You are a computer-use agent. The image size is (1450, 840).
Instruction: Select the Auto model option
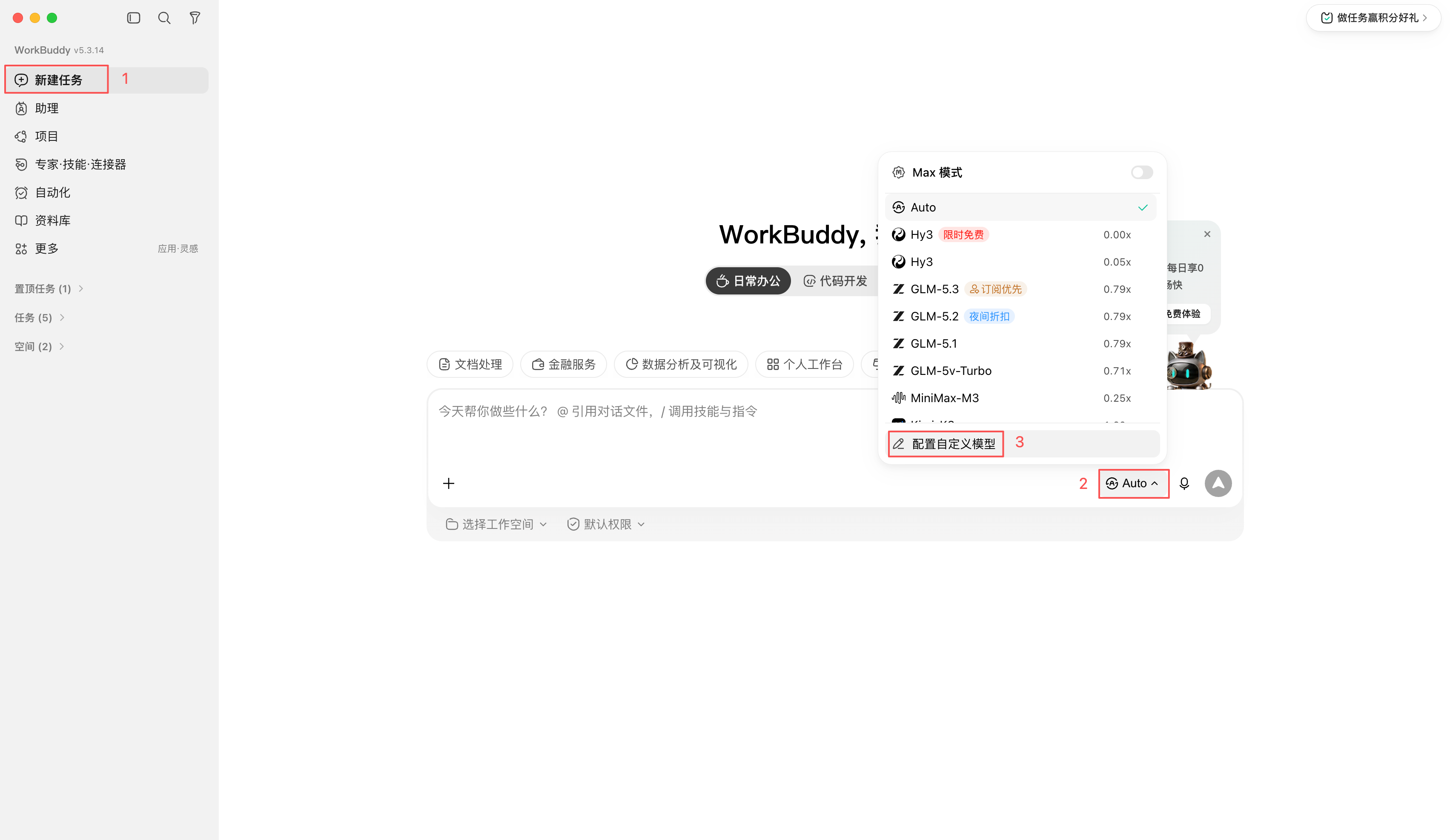pyautogui.click(x=1020, y=208)
